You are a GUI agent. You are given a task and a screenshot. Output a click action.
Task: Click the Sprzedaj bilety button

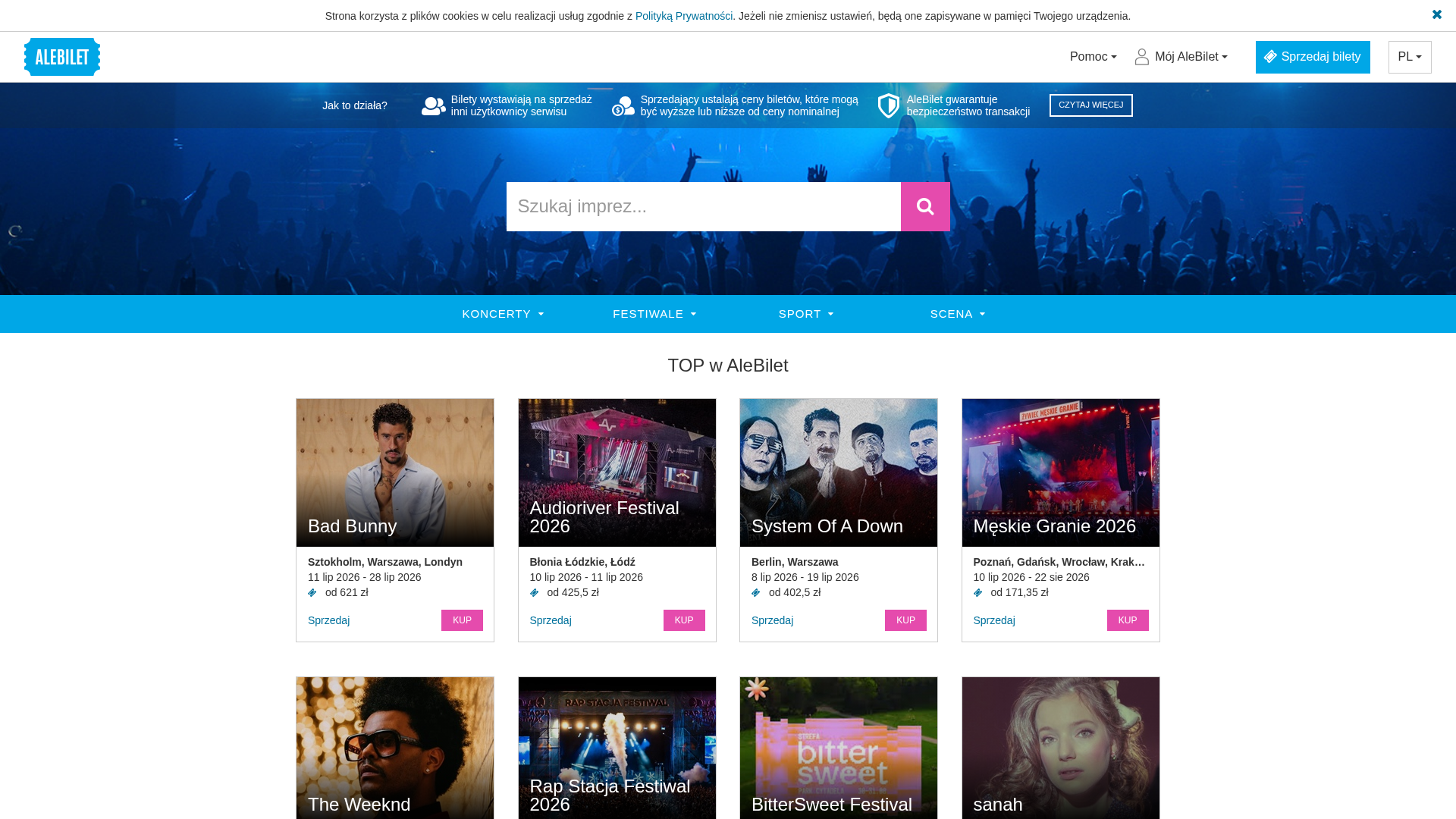[x=1313, y=57]
